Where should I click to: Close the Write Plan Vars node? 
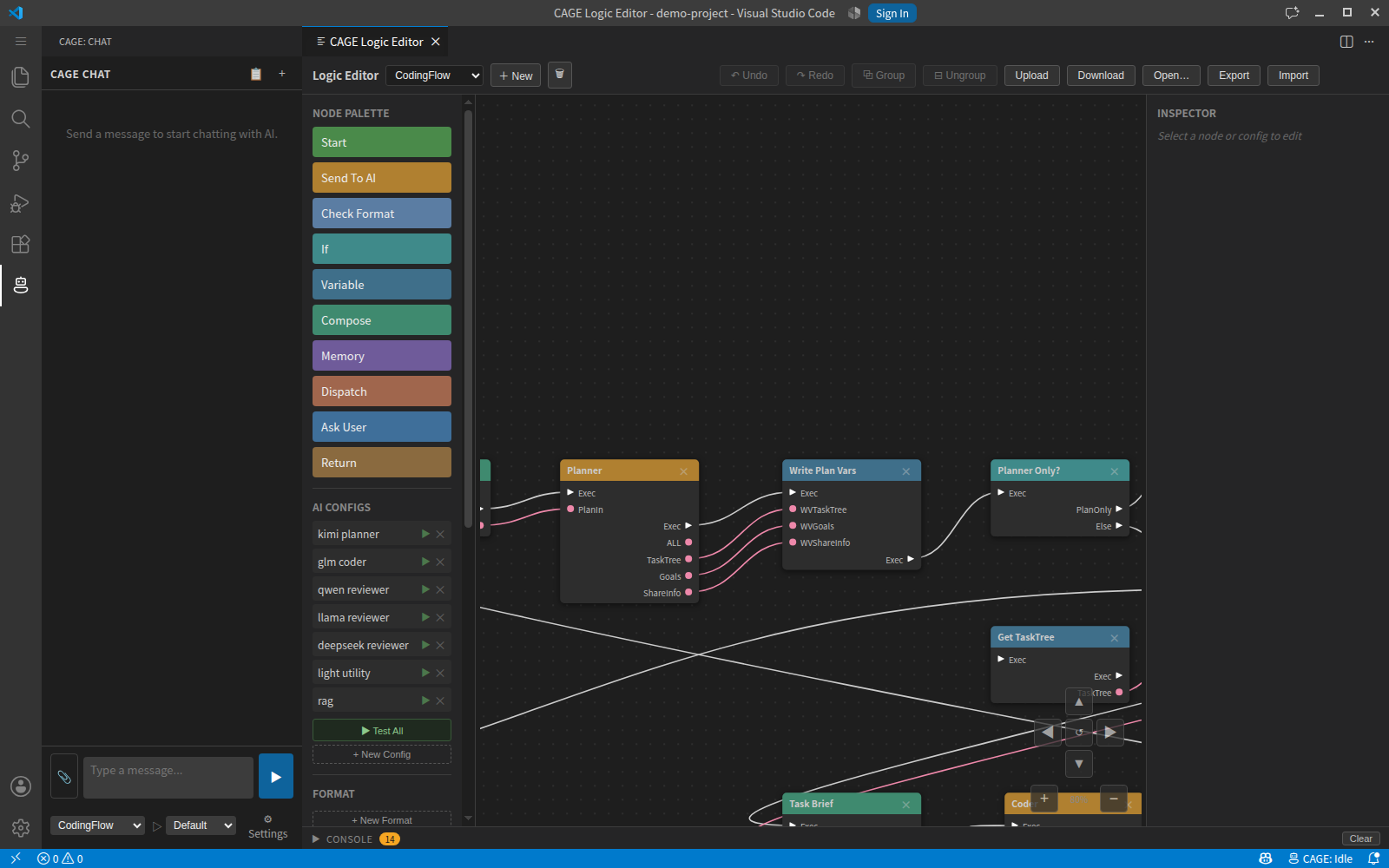[x=906, y=471]
